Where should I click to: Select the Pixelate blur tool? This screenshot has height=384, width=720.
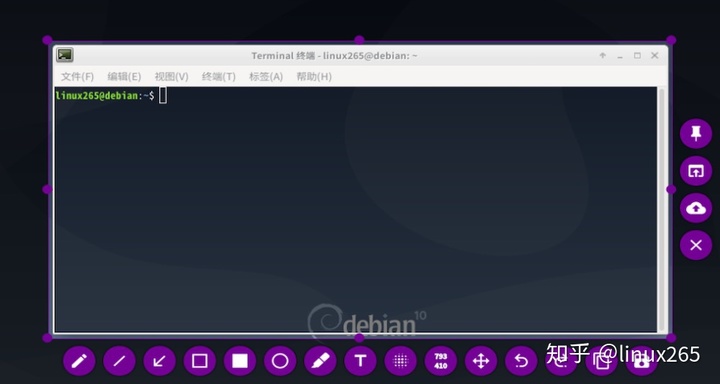[x=400, y=361]
